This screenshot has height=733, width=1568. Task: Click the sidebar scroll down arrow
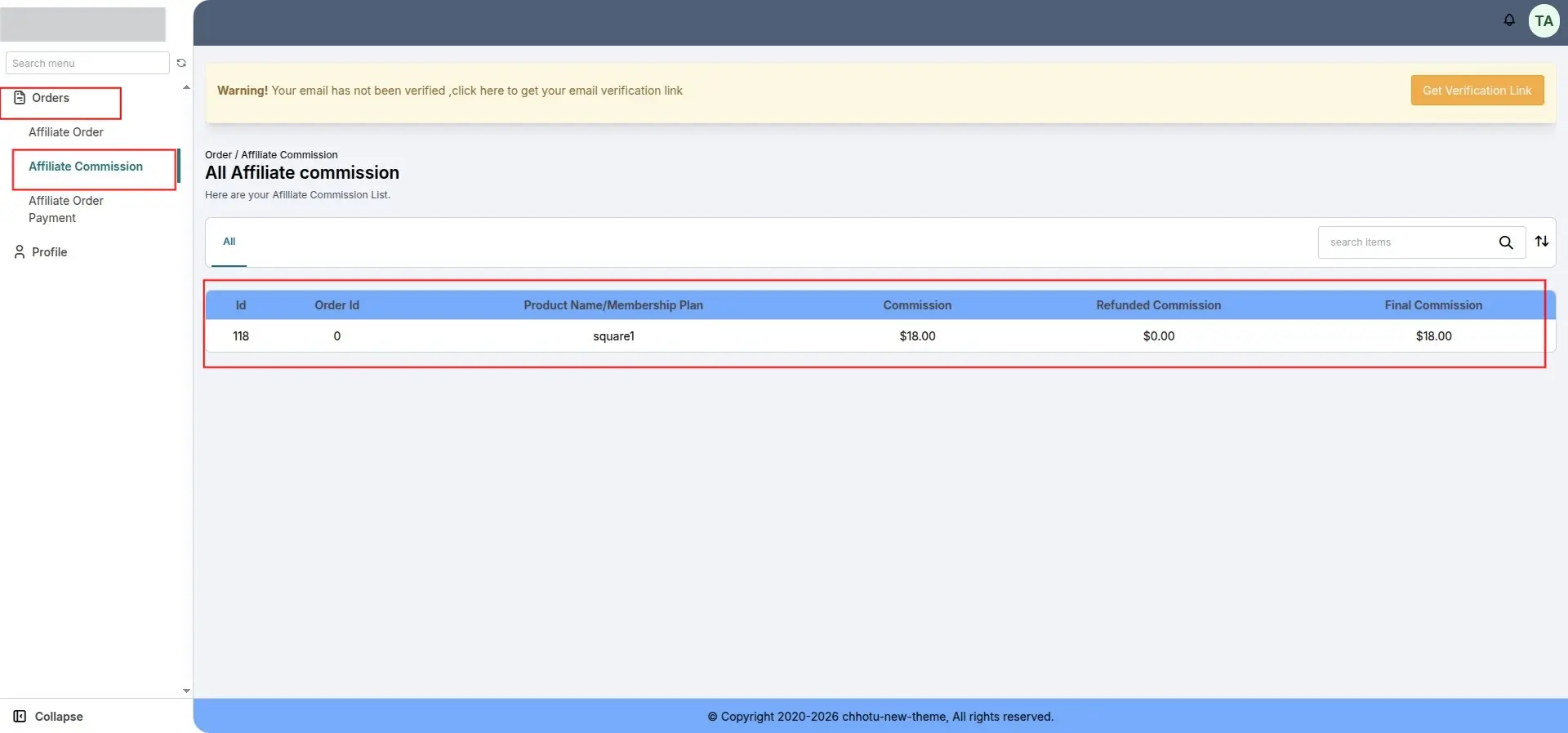click(186, 691)
